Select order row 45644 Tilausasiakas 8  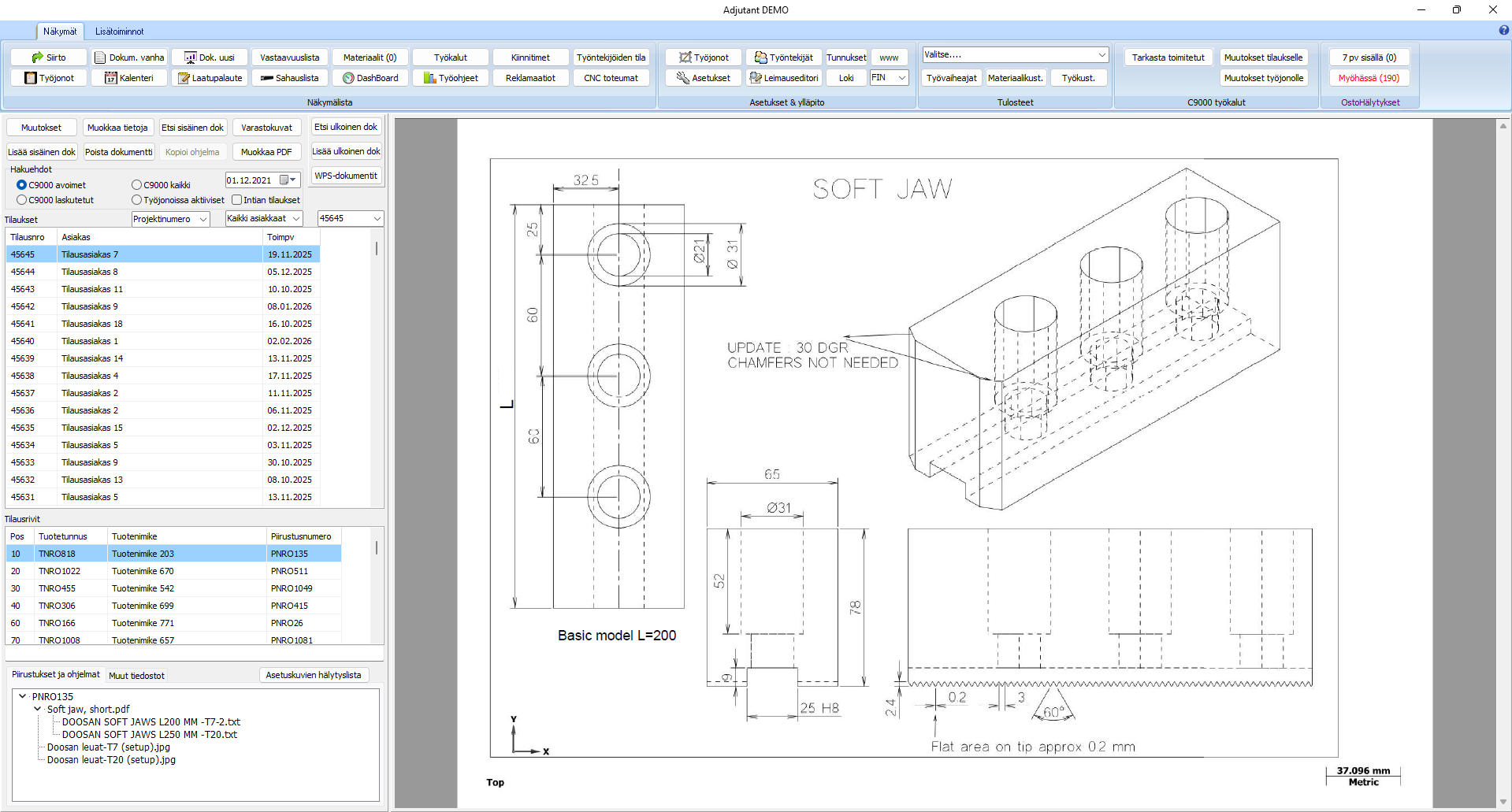(163, 272)
